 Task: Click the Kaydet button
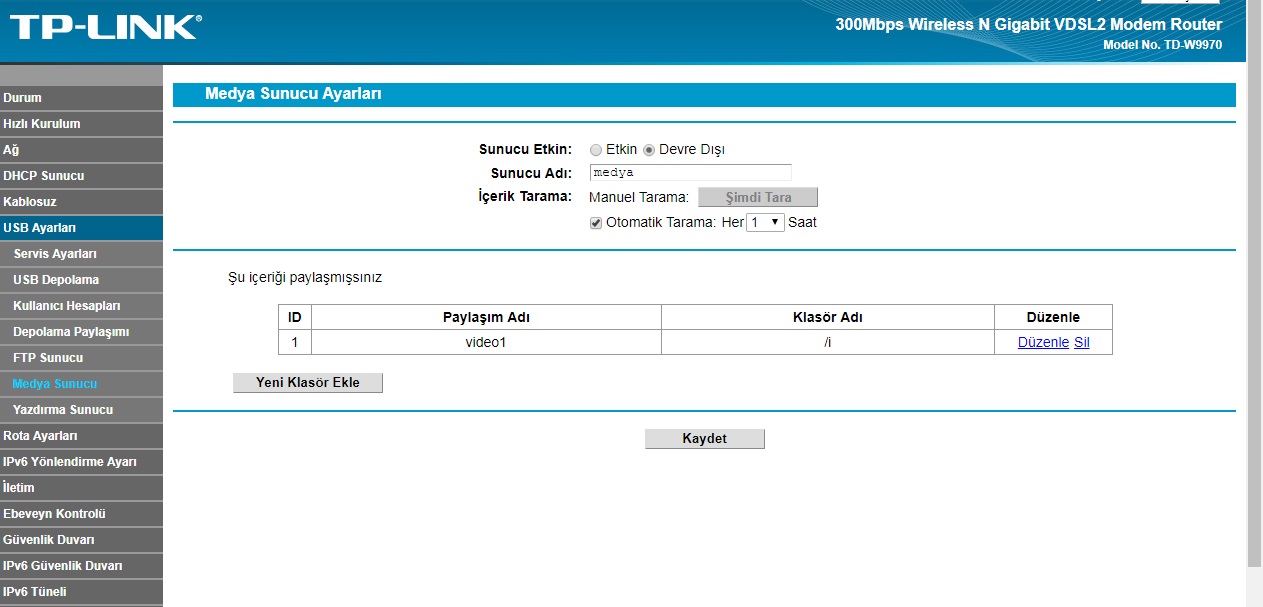[705, 438]
